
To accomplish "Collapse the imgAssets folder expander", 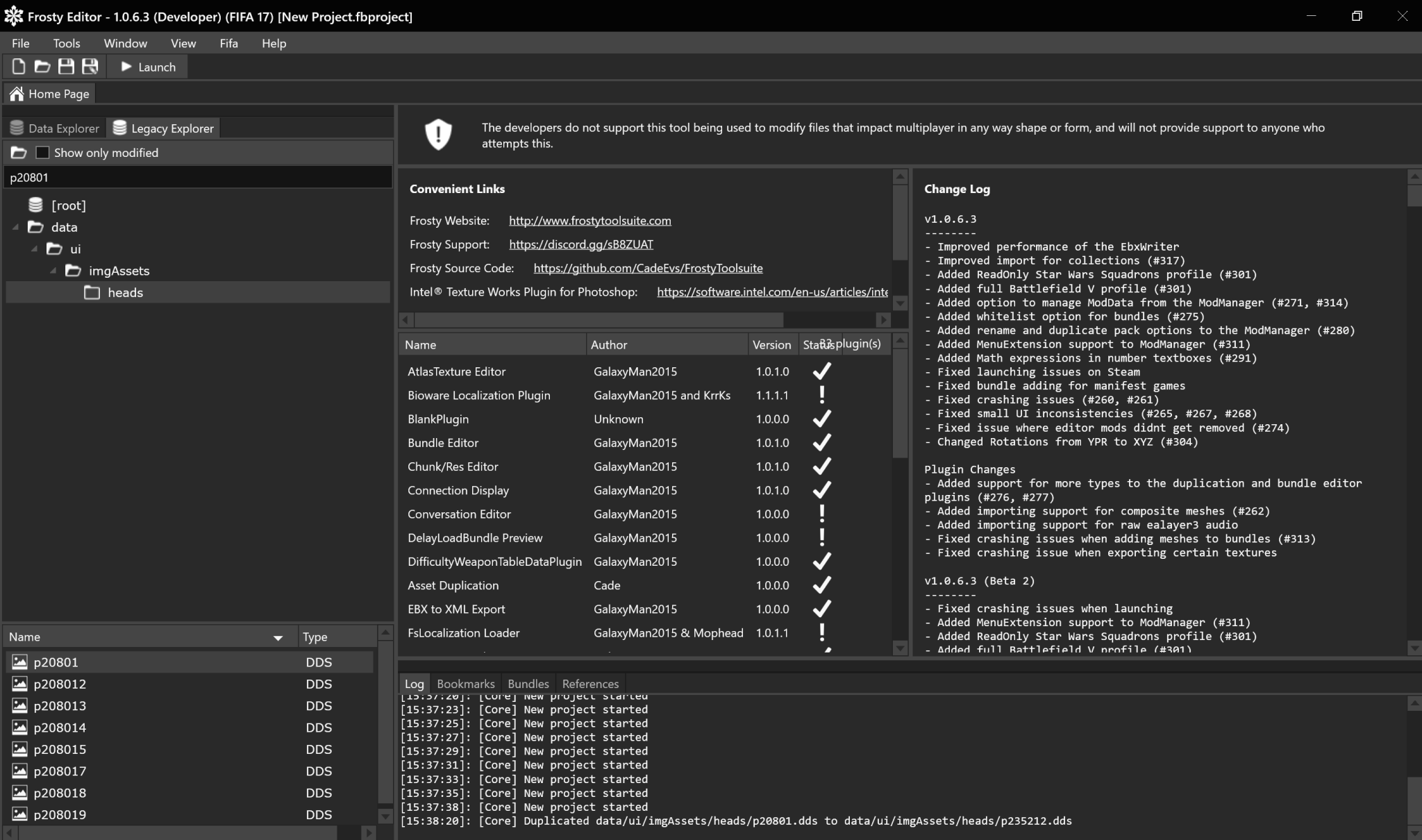I will tap(53, 271).
